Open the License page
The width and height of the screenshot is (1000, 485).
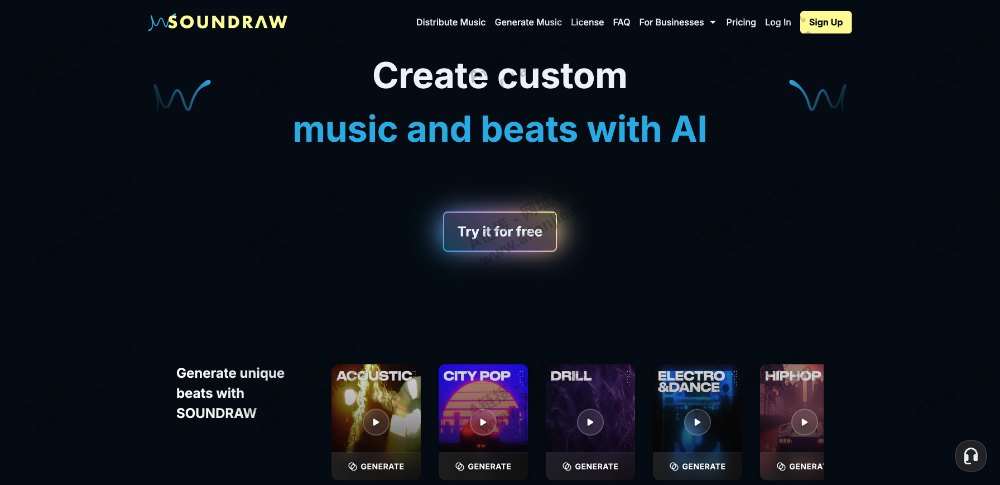[x=587, y=22]
